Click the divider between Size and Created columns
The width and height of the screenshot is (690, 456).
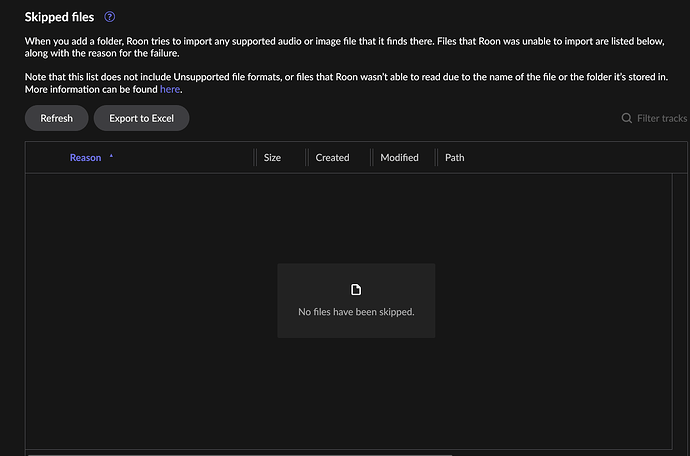pyautogui.click(x=305, y=158)
